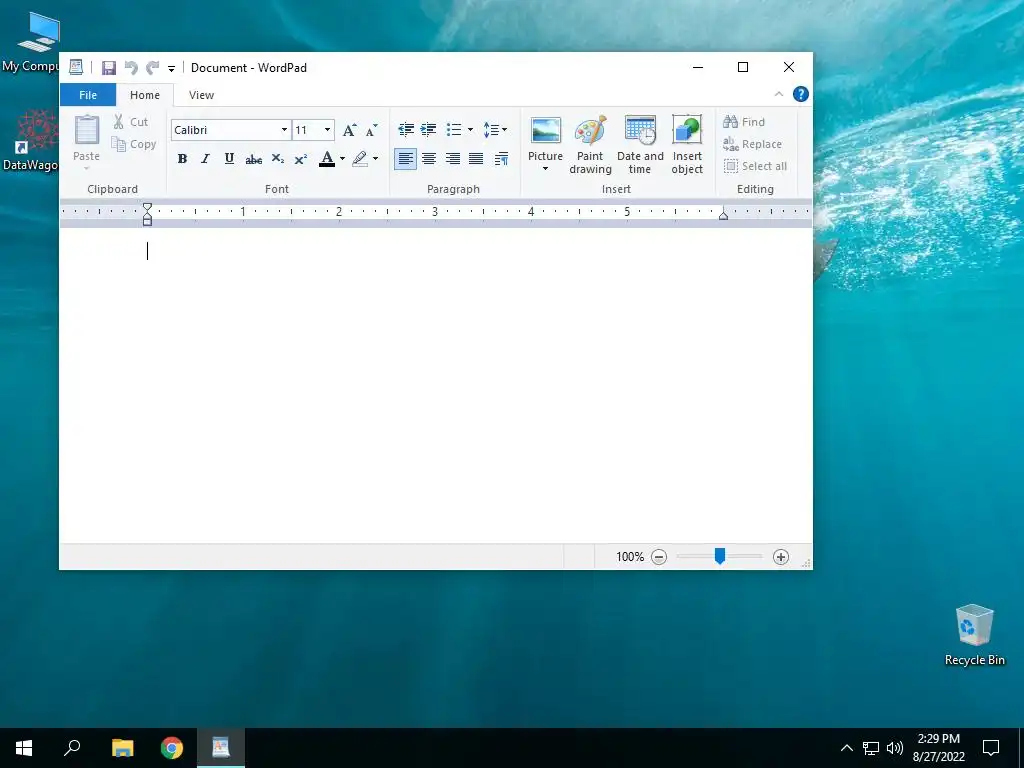Viewport: 1024px width, 768px height.
Task: Click the zoom slider handle
Action: [720, 556]
